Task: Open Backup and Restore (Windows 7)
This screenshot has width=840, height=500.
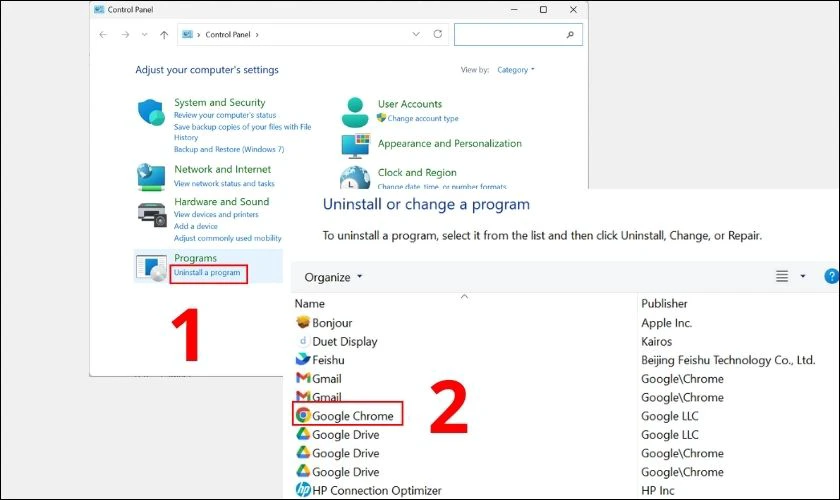Action: (x=229, y=150)
